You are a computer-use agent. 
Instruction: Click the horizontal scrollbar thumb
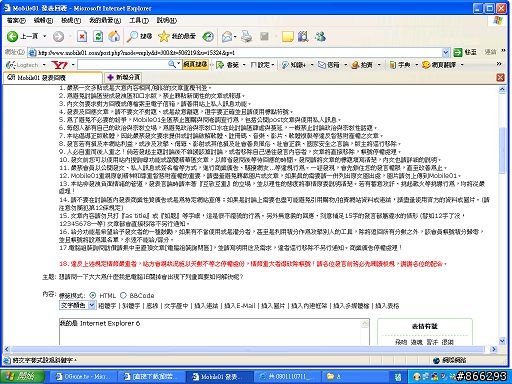(247, 349)
